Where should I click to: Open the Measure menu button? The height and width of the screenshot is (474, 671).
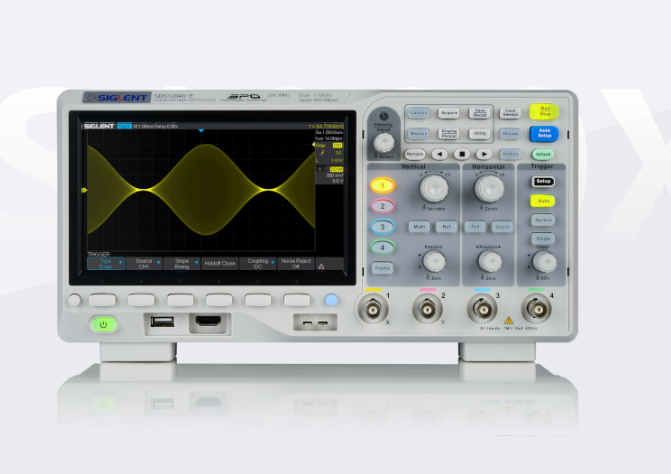click(418, 133)
